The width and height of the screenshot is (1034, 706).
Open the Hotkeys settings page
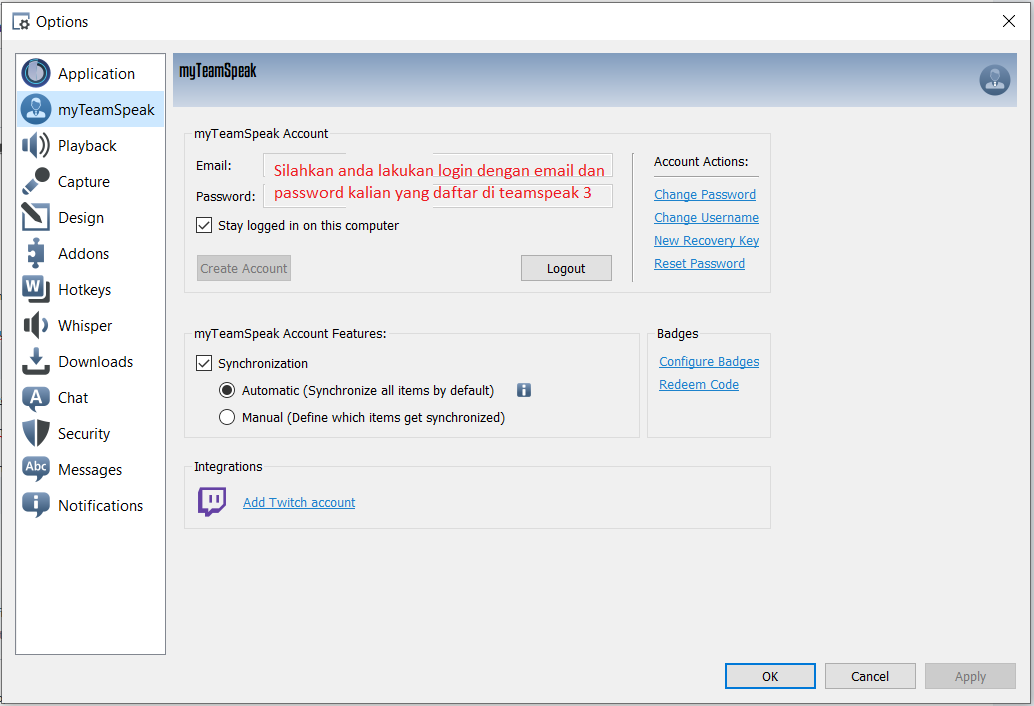point(90,289)
